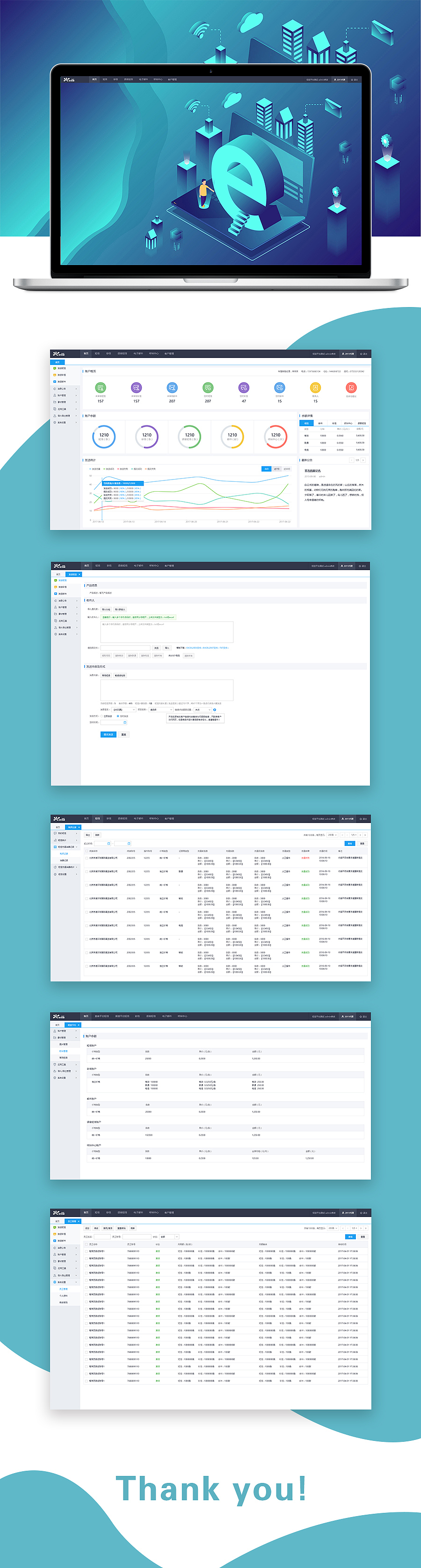
Task: Open the calendar icon in the scheduled-time field
Action: point(125,723)
